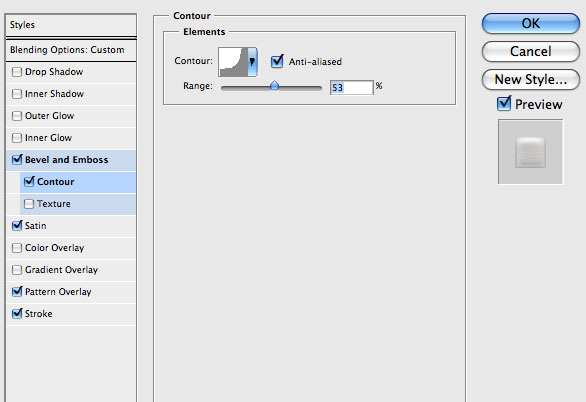
Task: Enable the Texture checkbox
Action: pos(29,204)
